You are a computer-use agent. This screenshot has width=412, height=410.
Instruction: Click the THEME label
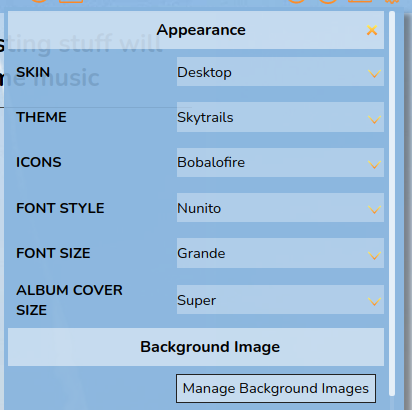(x=41, y=117)
